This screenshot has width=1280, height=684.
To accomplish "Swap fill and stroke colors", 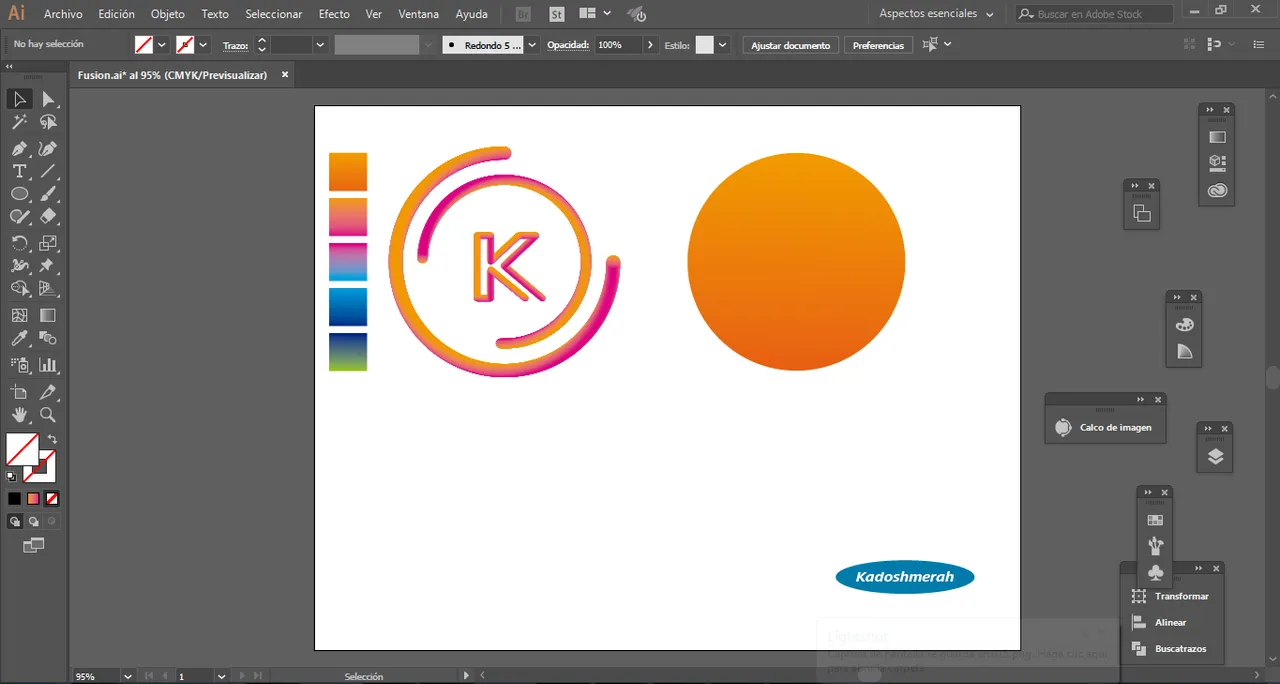I will click(x=52, y=439).
